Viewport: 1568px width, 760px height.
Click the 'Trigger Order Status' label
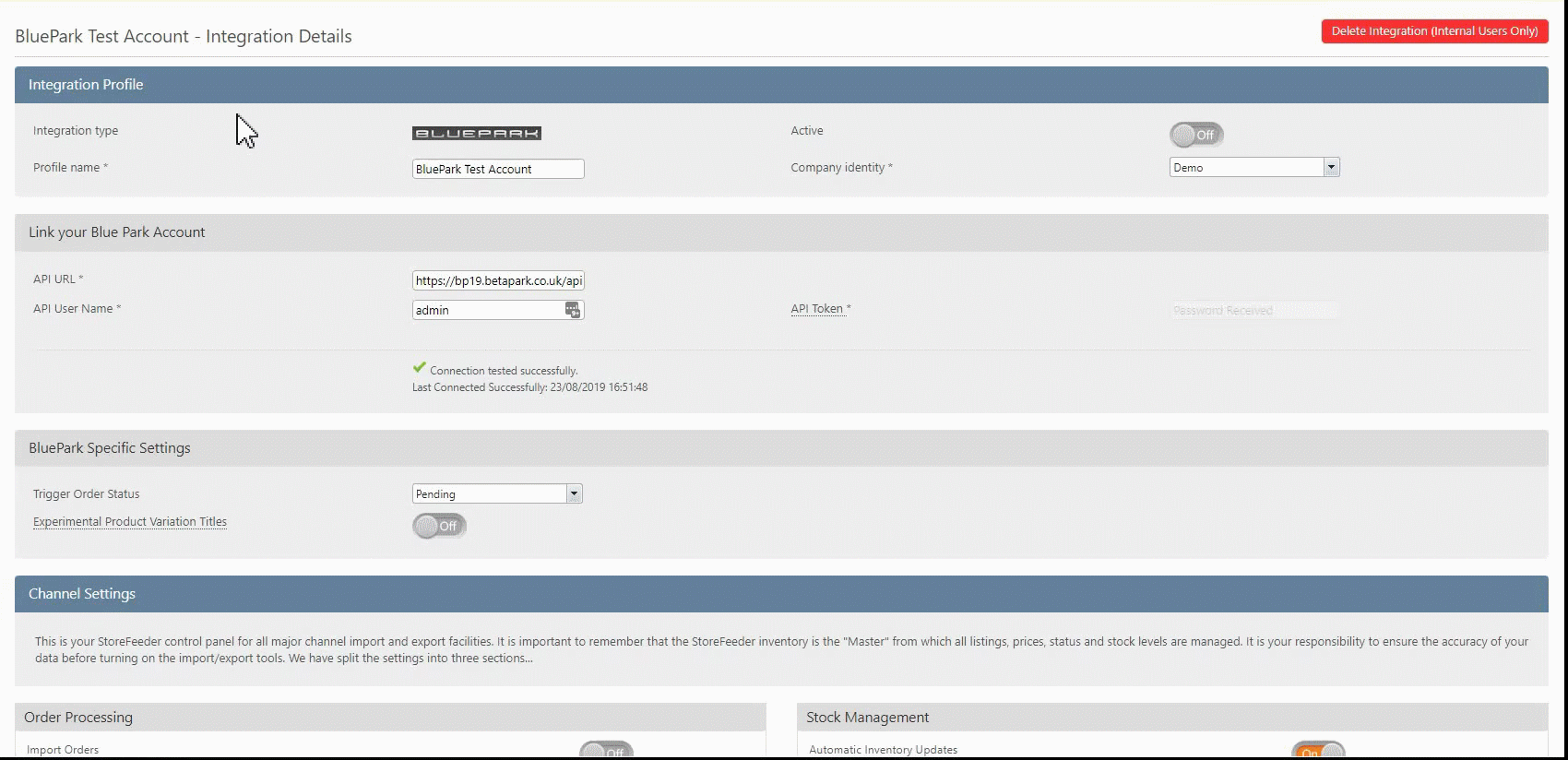click(x=87, y=494)
